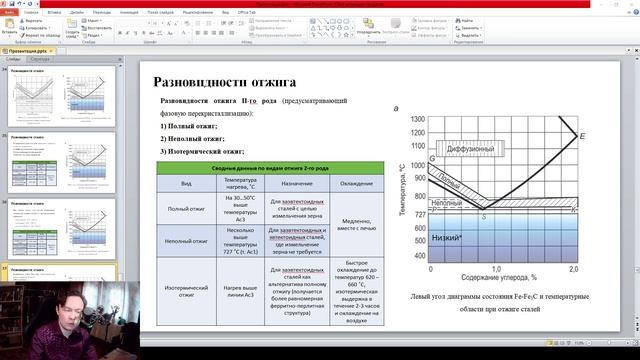Click the Fit slide to window icon
Screen dimensions: 640x360
click(635, 343)
